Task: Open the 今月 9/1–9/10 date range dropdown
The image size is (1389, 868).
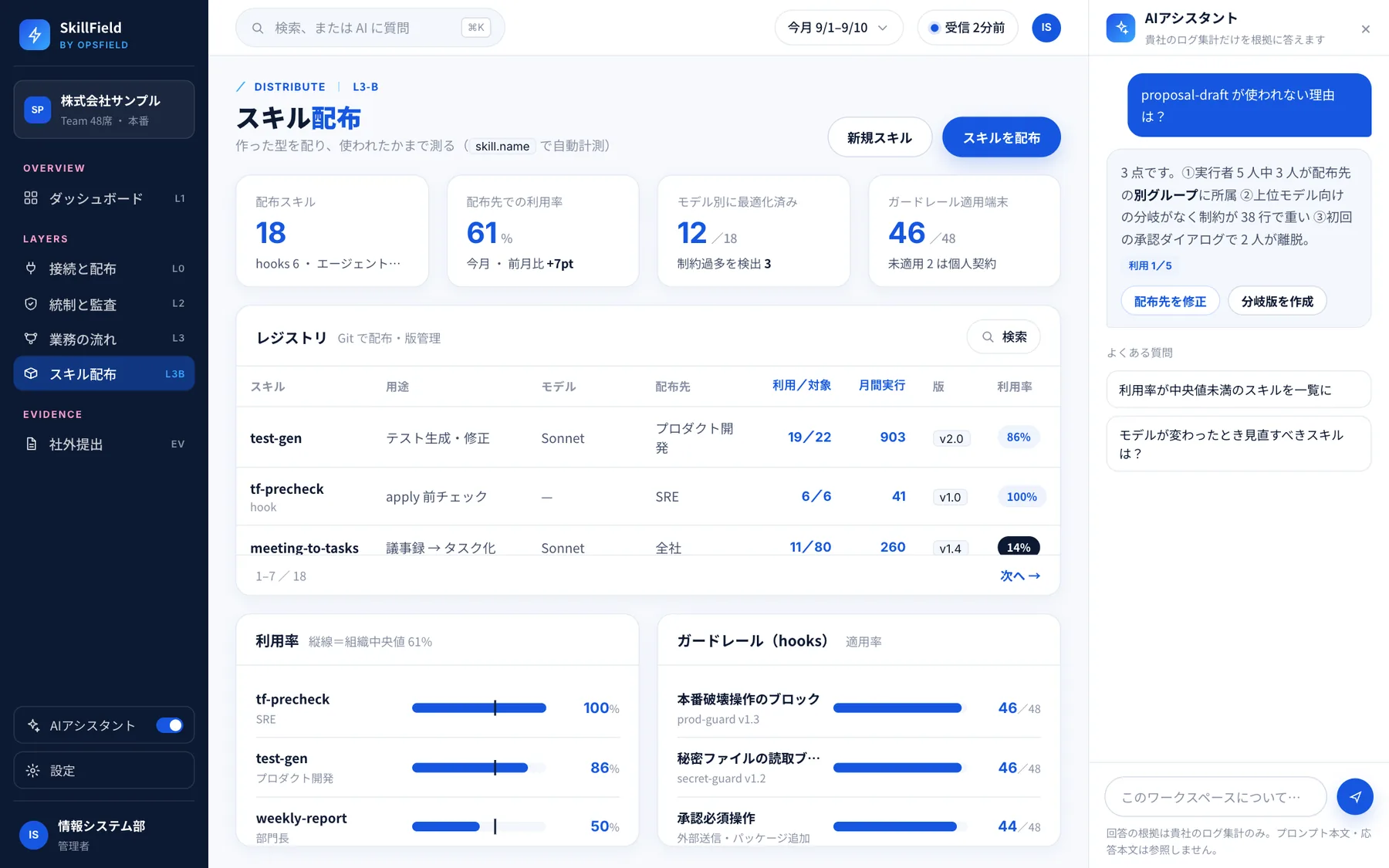Action: point(838,28)
